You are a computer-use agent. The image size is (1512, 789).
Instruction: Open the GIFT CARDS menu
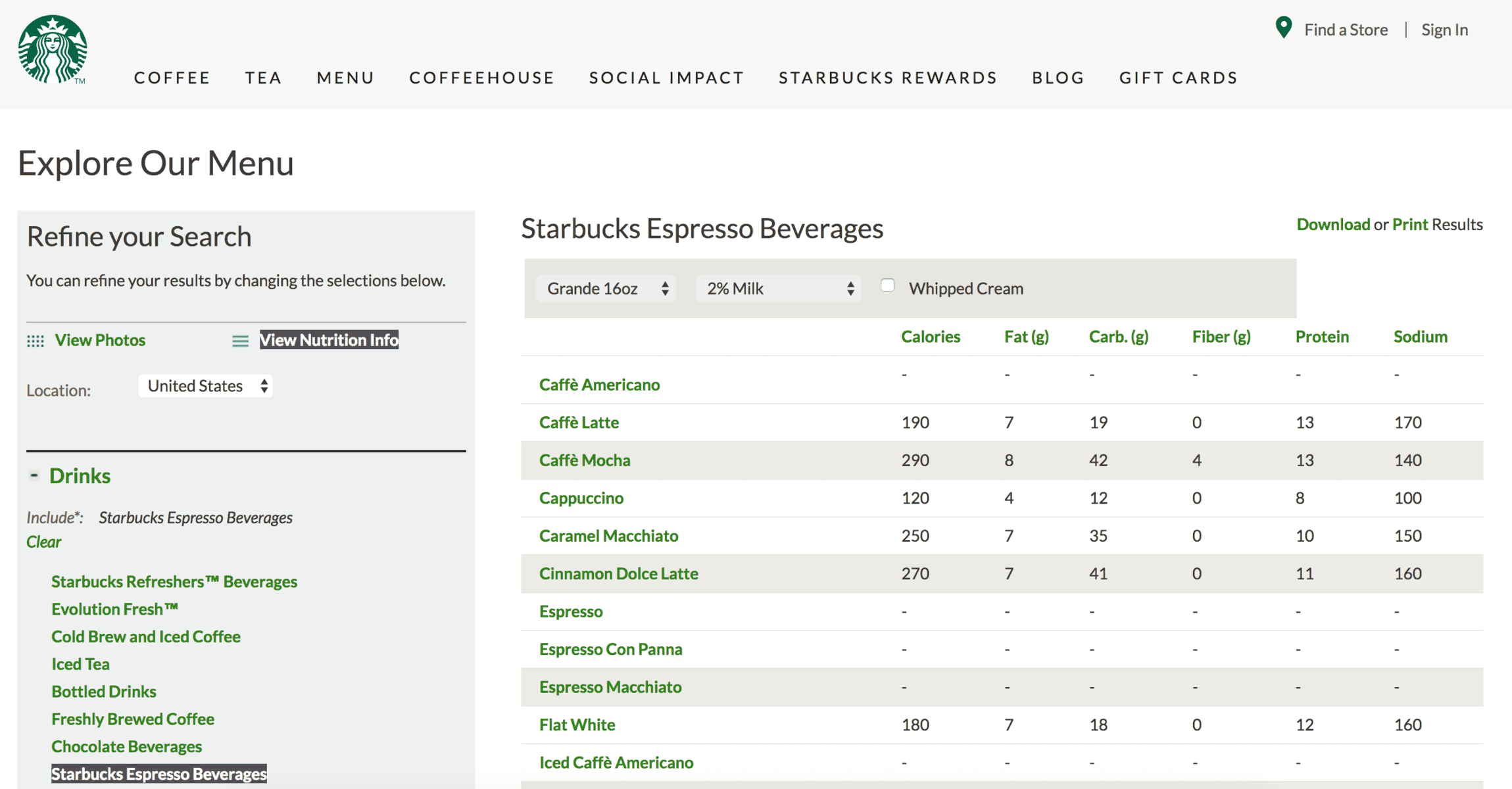[1179, 78]
